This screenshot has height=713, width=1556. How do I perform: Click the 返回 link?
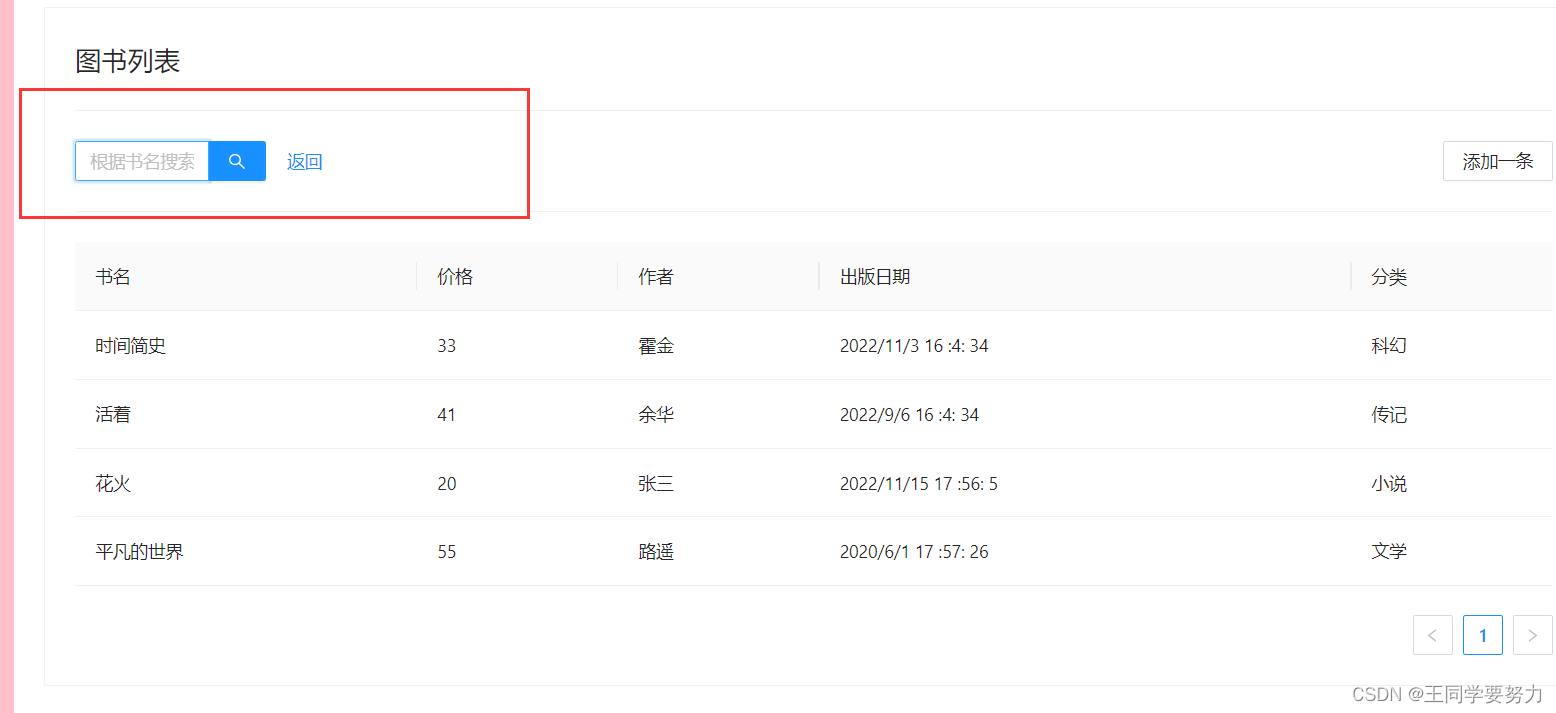pos(303,161)
